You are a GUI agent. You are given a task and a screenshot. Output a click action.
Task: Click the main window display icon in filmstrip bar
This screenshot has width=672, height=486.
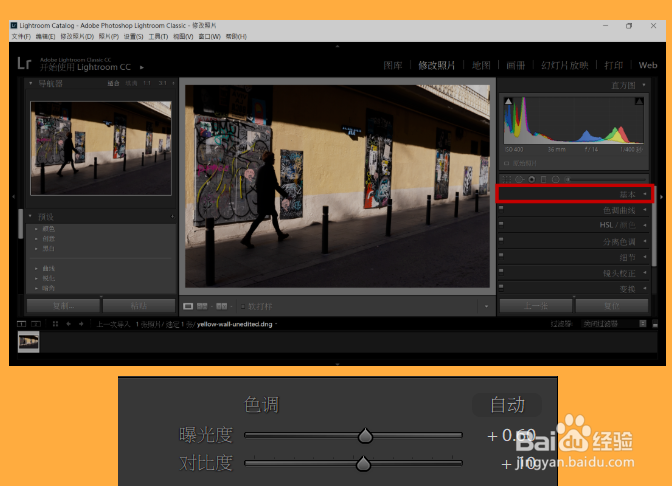pos(21,324)
